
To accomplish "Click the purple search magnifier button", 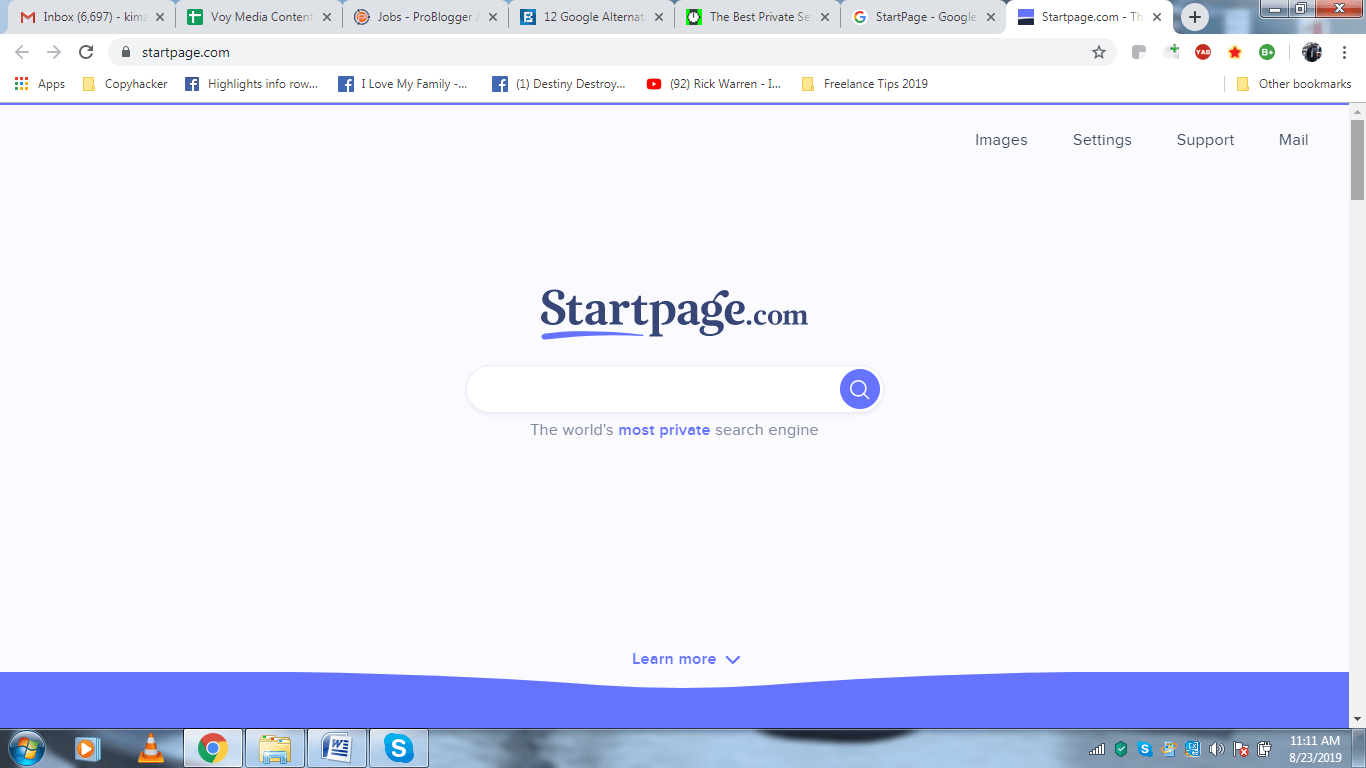I will point(860,389).
